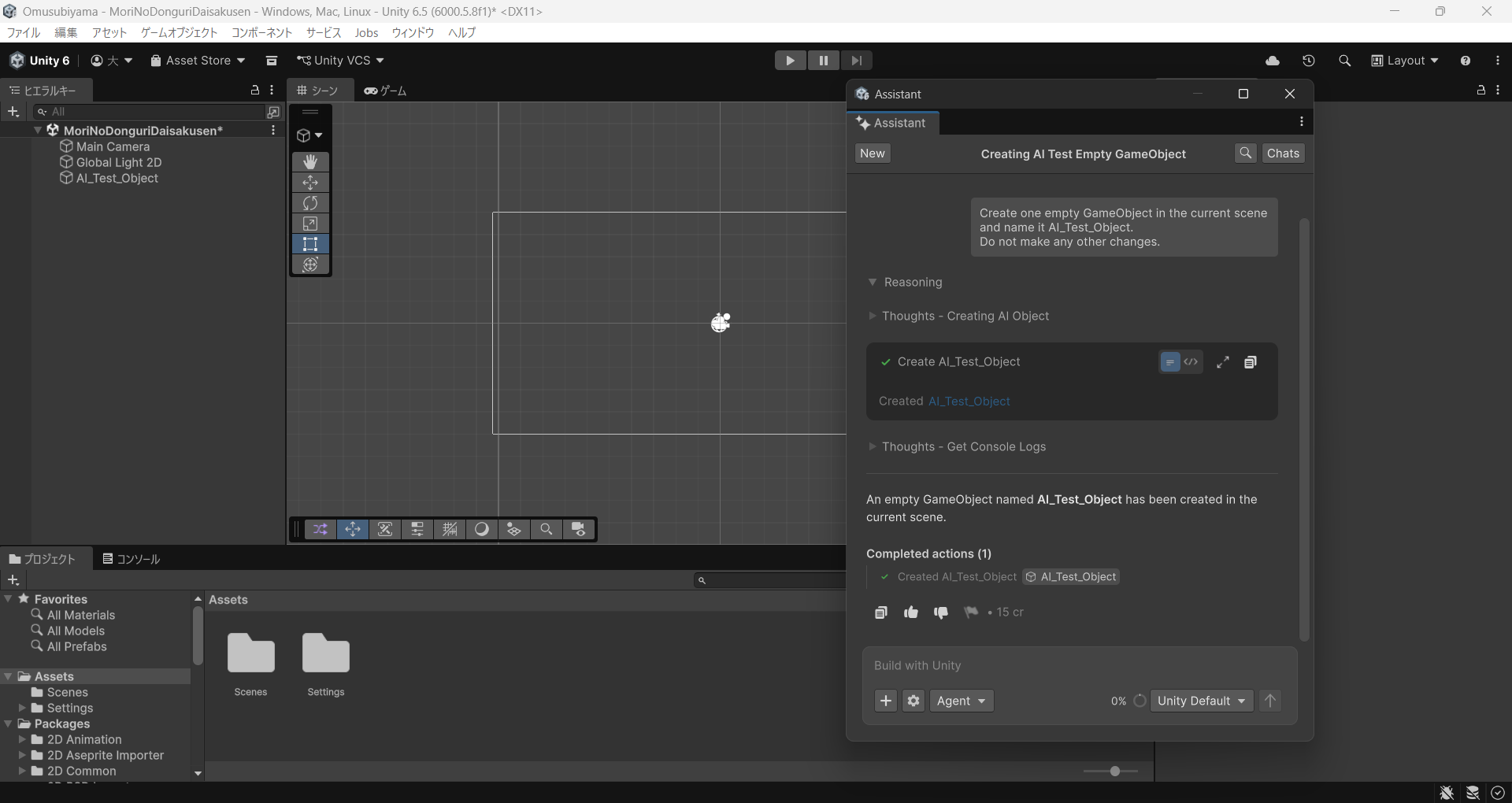Open the global search magnifier
The height and width of the screenshot is (803, 1512).
[x=1344, y=61]
